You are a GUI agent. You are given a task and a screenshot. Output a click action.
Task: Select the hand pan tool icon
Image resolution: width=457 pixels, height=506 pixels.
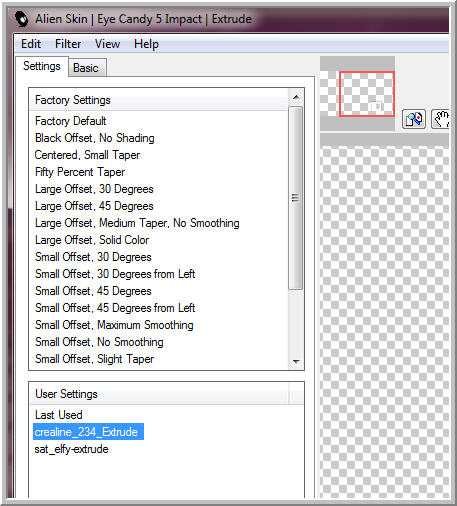point(441,119)
